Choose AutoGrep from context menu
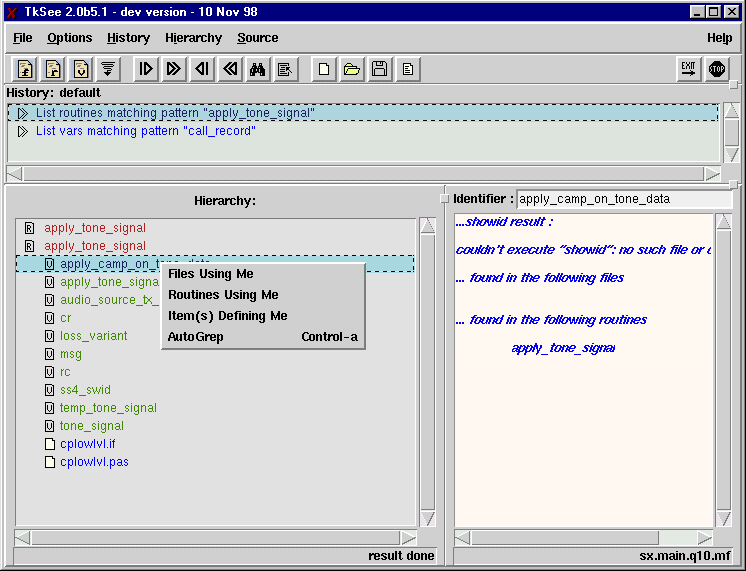The width and height of the screenshot is (746, 571). tap(264, 337)
